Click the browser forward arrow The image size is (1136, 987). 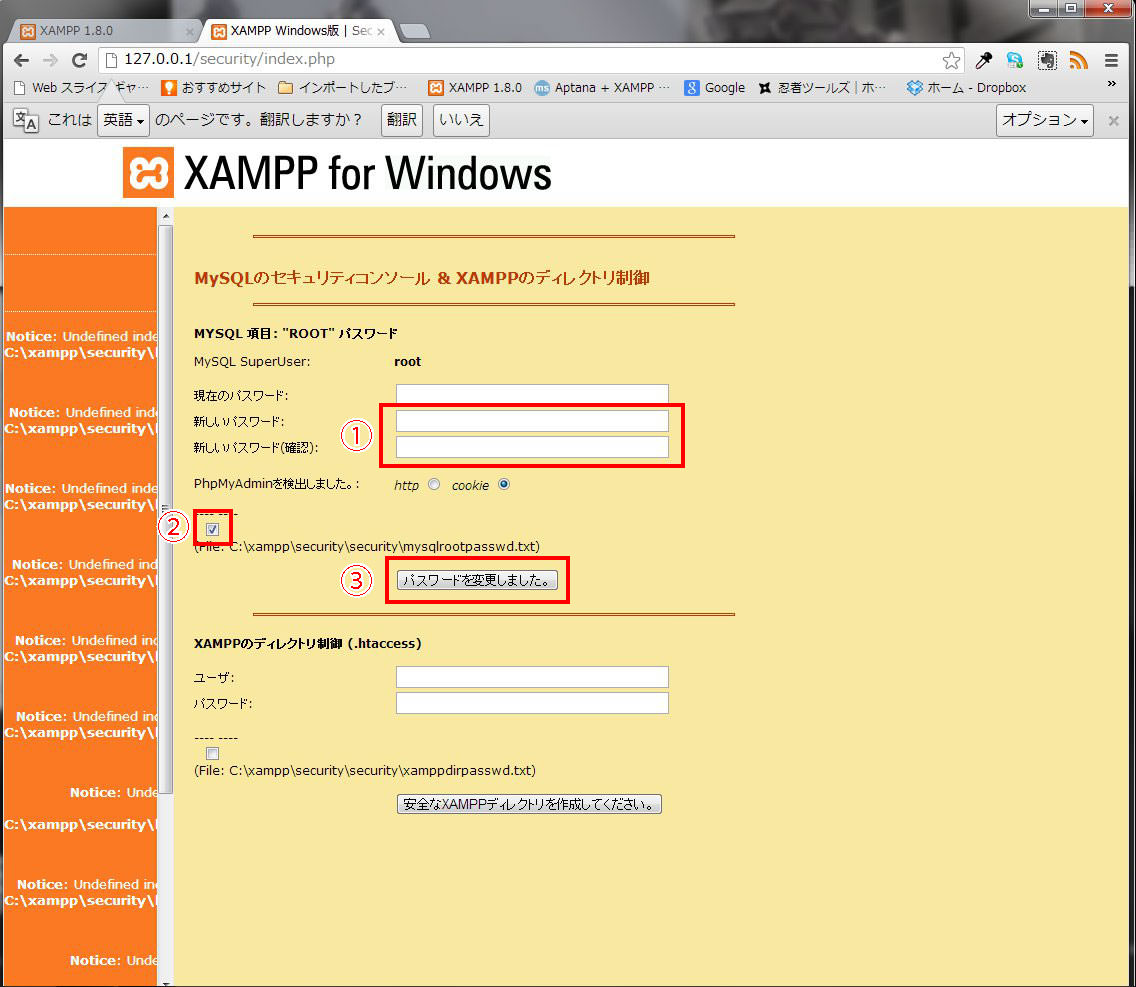[x=50, y=60]
